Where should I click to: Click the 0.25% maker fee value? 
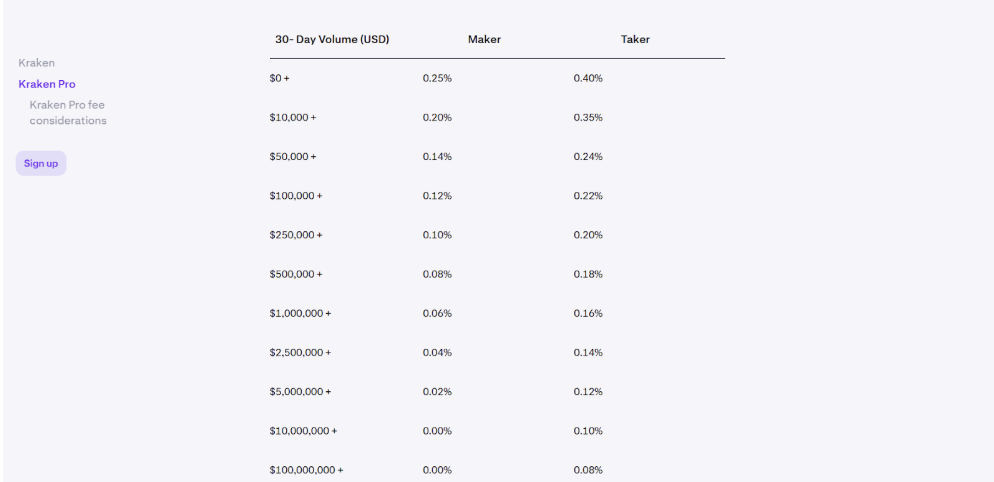click(437, 78)
